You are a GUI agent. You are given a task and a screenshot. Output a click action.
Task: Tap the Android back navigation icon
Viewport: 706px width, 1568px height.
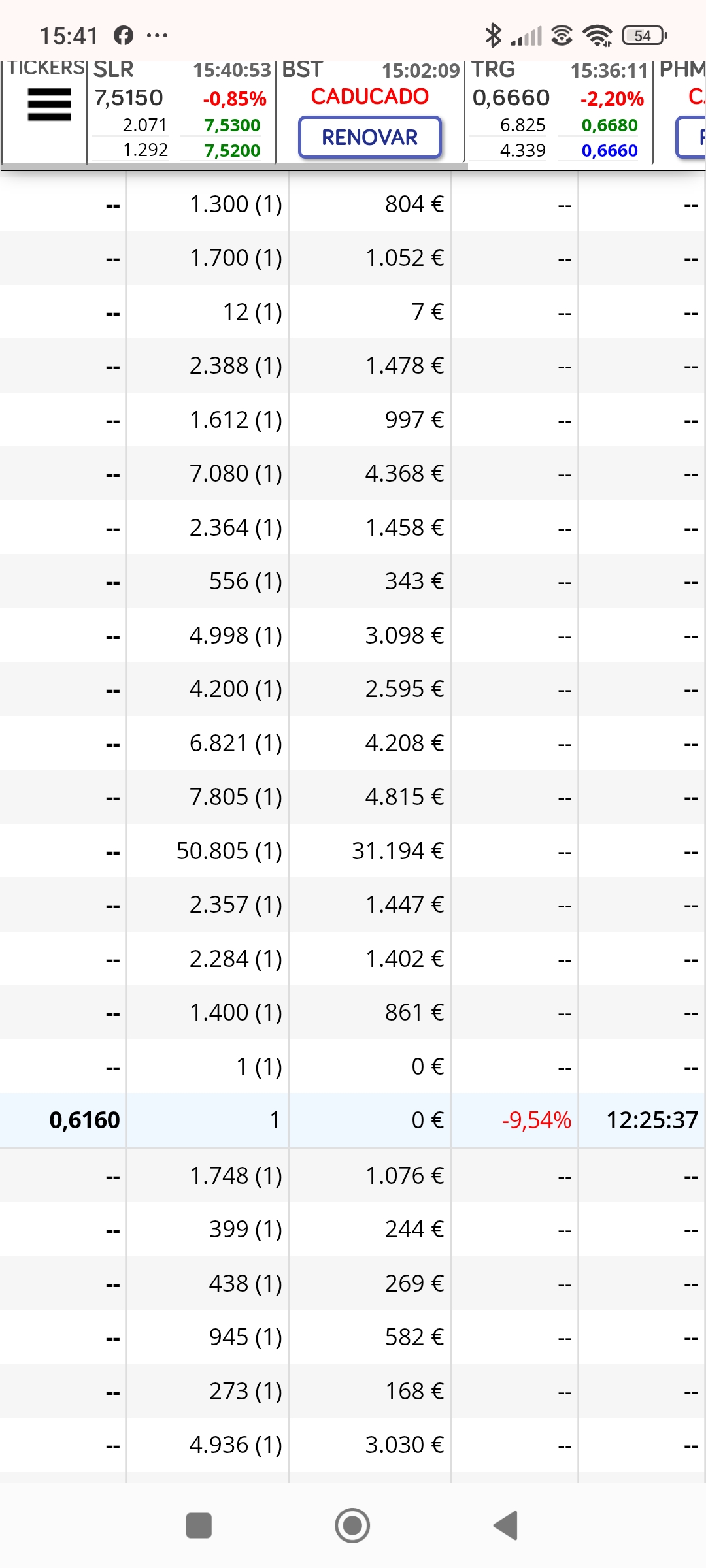[506, 1526]
